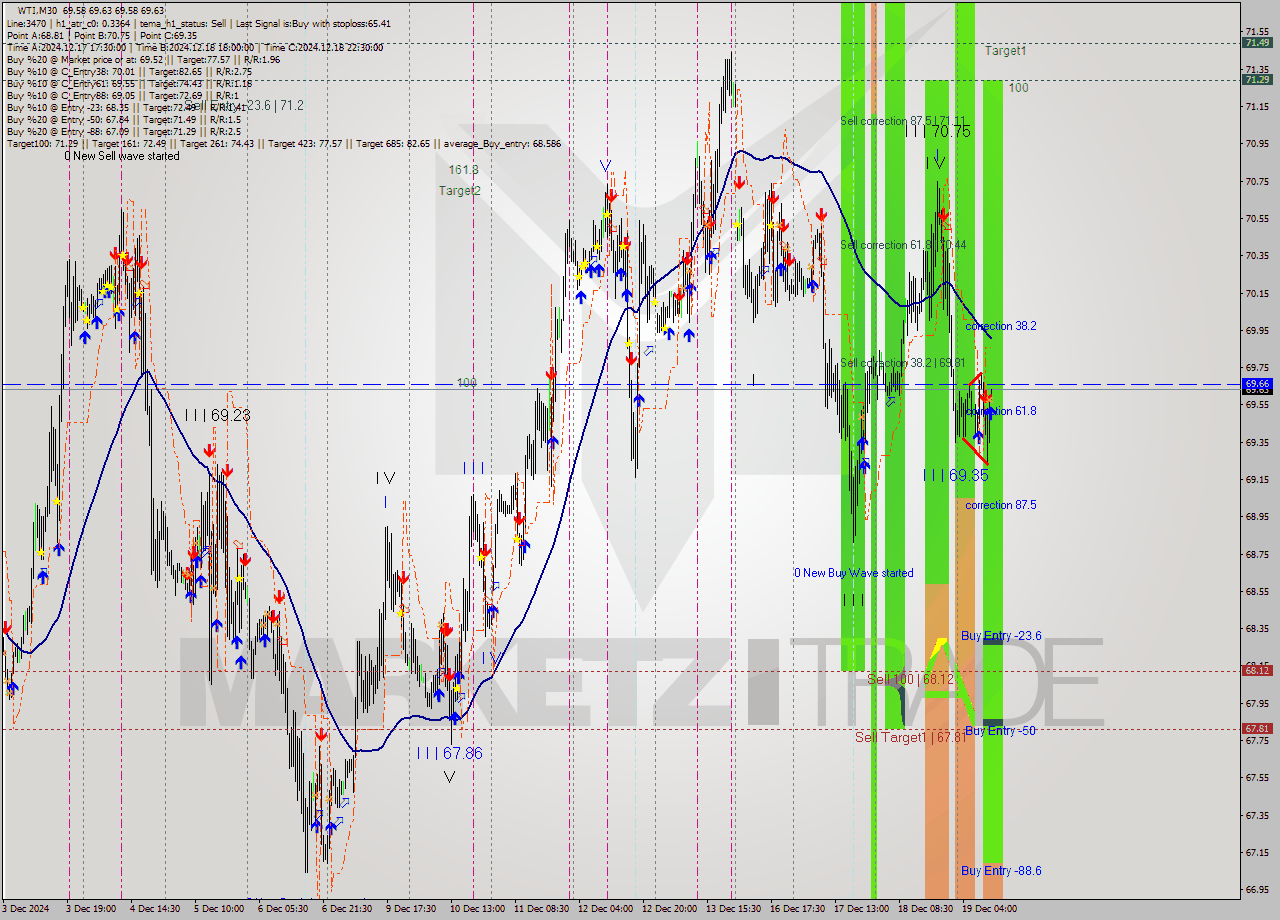The image size is (1280, 920).
Task: Click the blue 'correction 61.8' label
Action: [x=1000, y=411]
